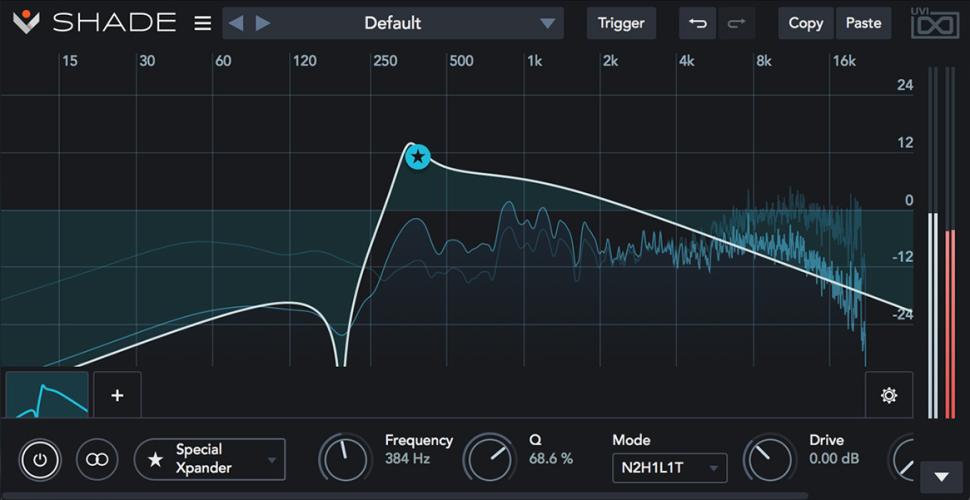
Task: Open the Special Xpander filter type dropdown
Action: pos(210,459)
